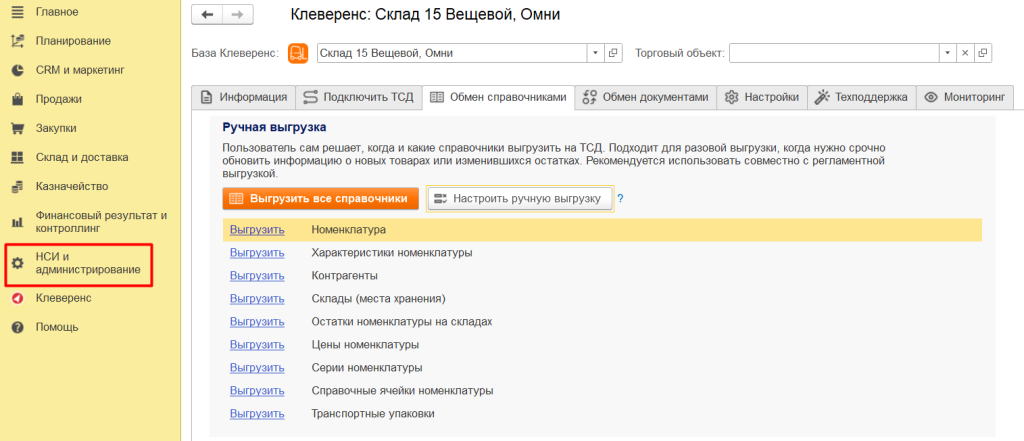This screenshot has height=441, width=1024.
Task: Open the Главное section
Action: (57, 12)
